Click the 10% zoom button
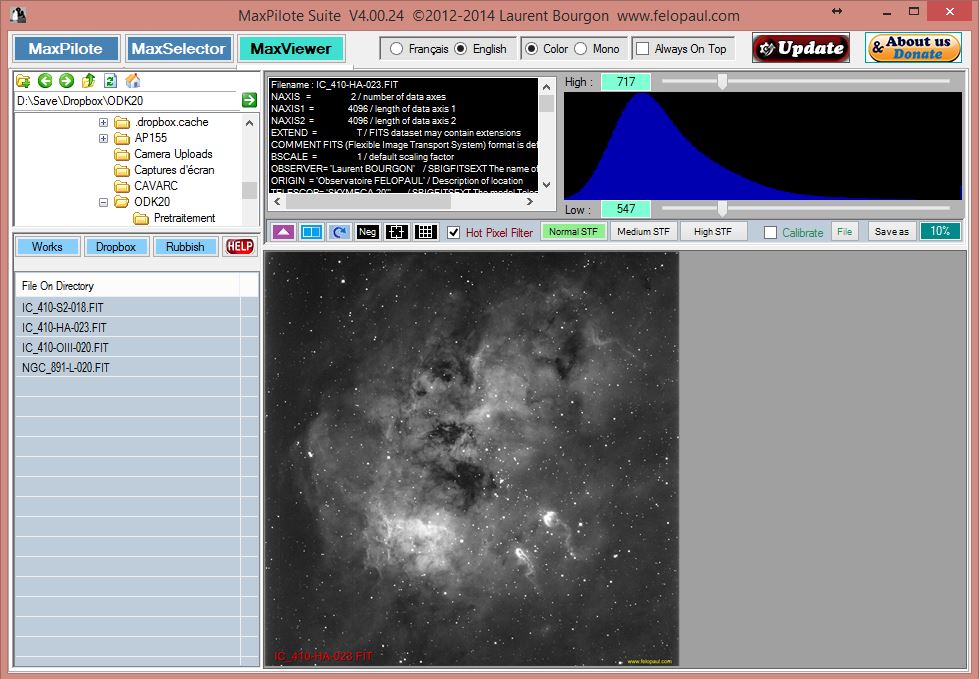980x679 pixels. 940,231
